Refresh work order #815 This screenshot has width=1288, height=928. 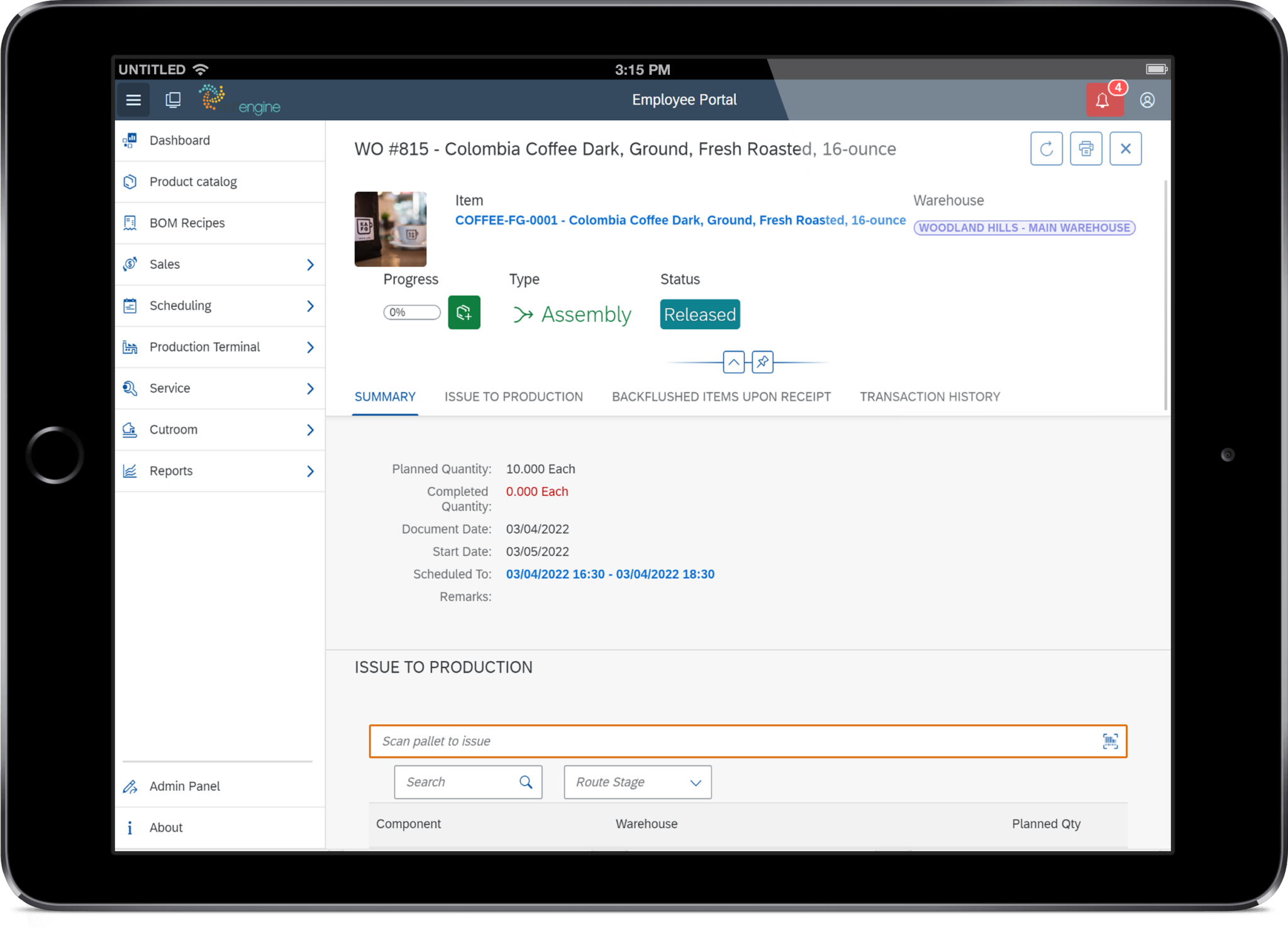(1046, 148)
